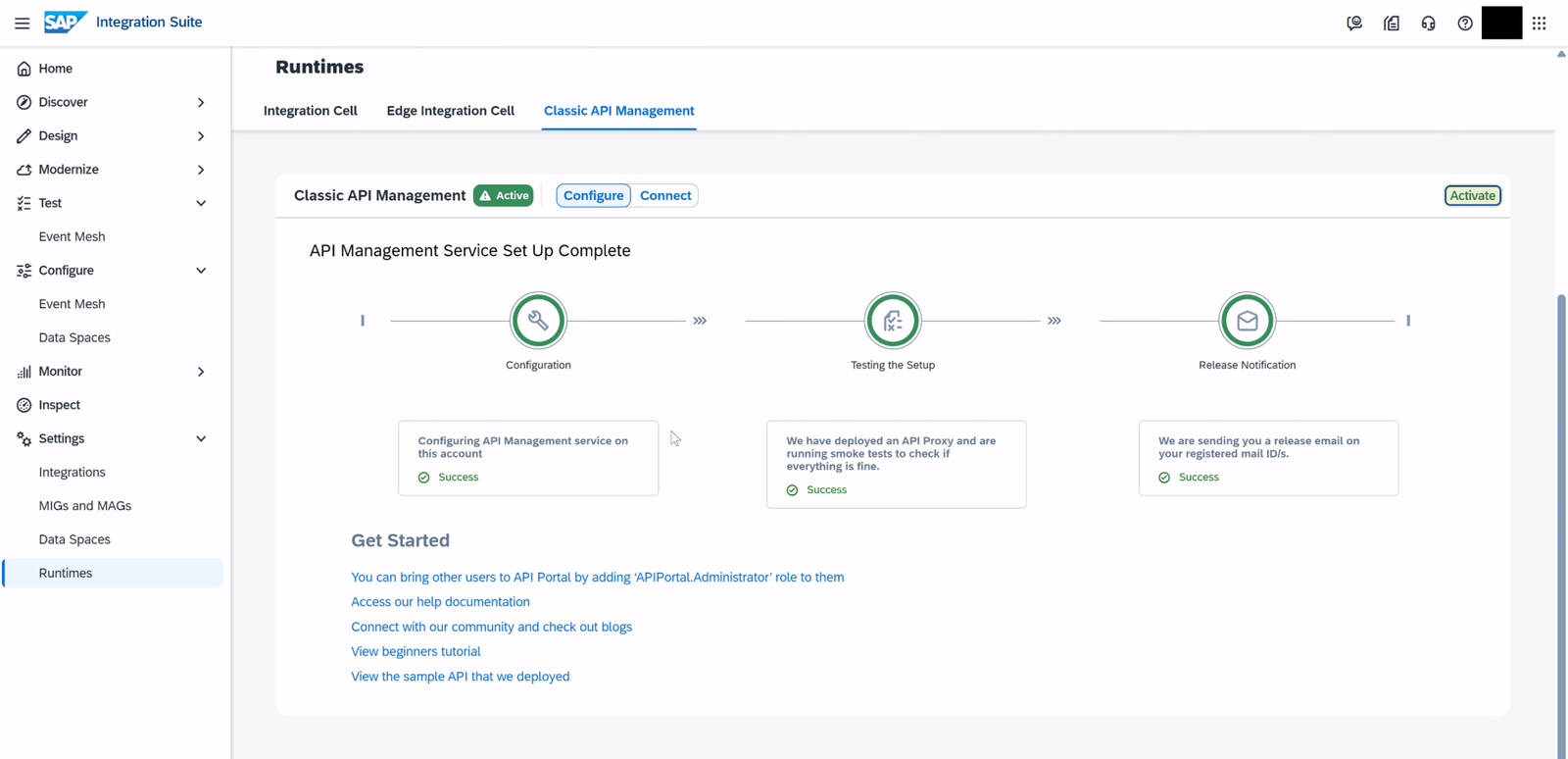Switch to the Edge Integration Cell tab
1568x759 pixels.
coord(451,111)
